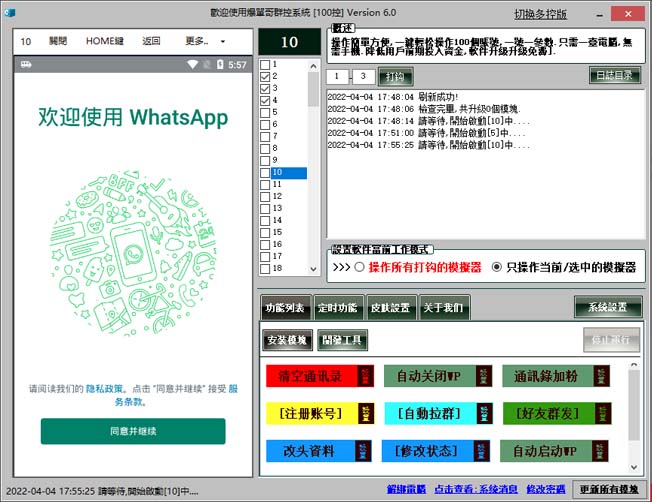
Task: Open settings icon beside [自動拉群]
Action: coord(484,413)
